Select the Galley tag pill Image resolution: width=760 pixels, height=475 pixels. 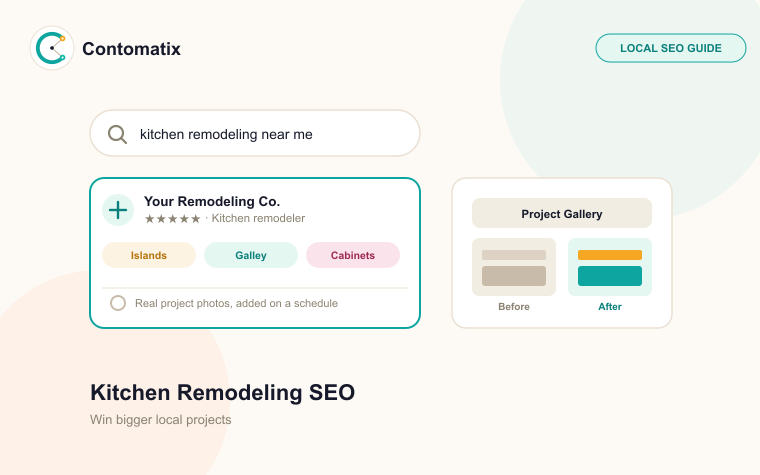pyautogui.click(x=251, y=255)
